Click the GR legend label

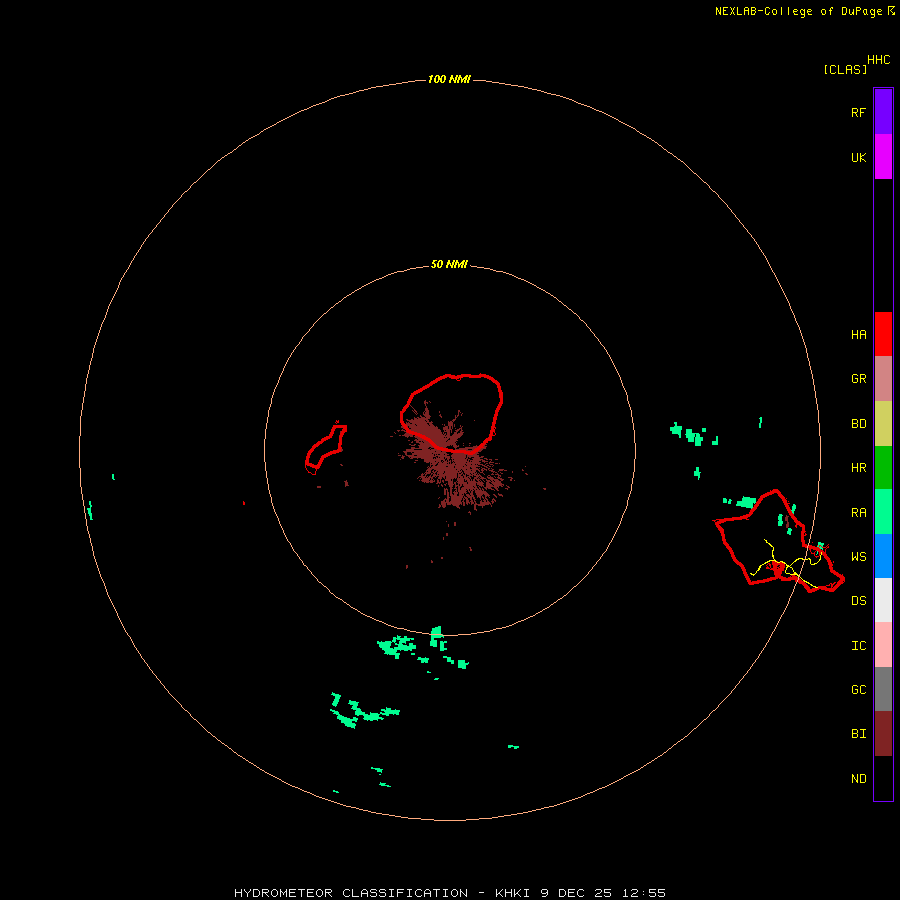point(858,379)
